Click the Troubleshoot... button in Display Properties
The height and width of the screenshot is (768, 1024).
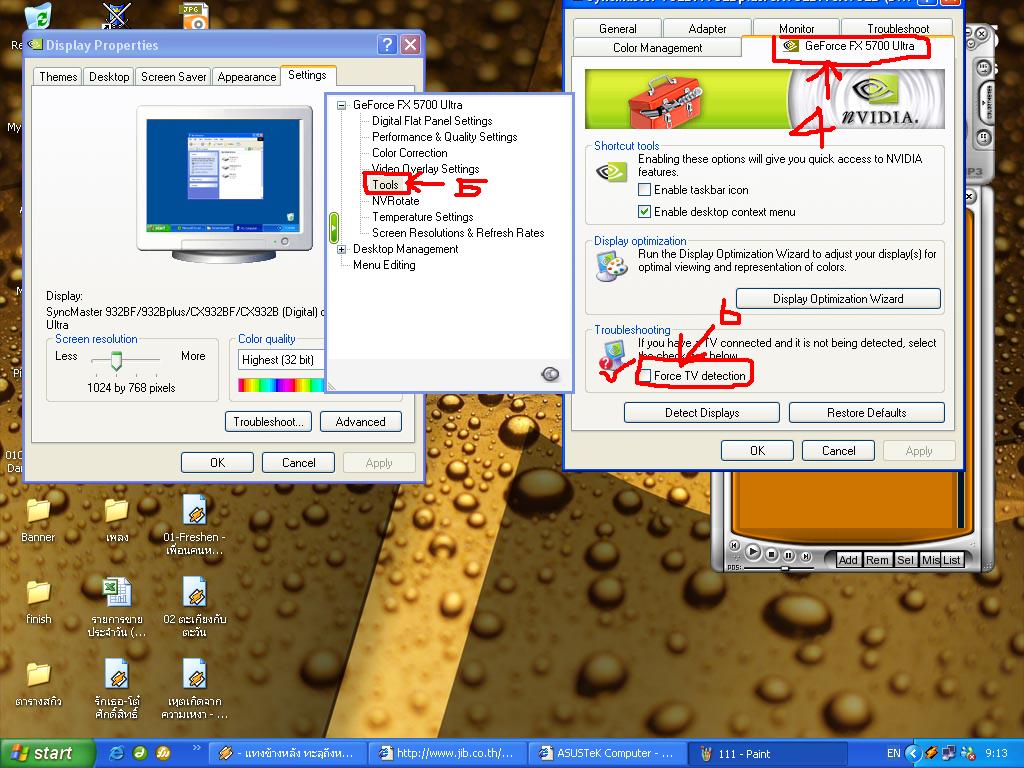(x=268, y=422)
